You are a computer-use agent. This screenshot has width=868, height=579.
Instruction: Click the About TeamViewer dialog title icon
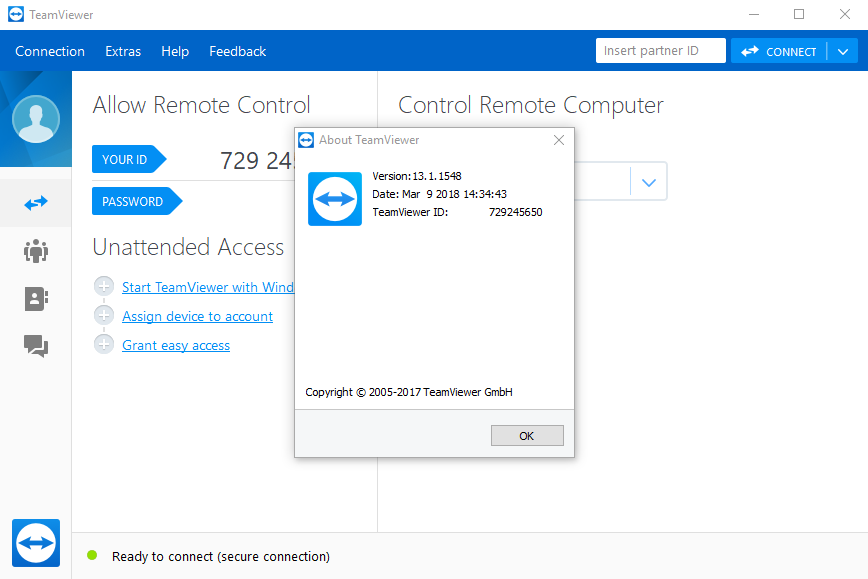pos(306,140)
